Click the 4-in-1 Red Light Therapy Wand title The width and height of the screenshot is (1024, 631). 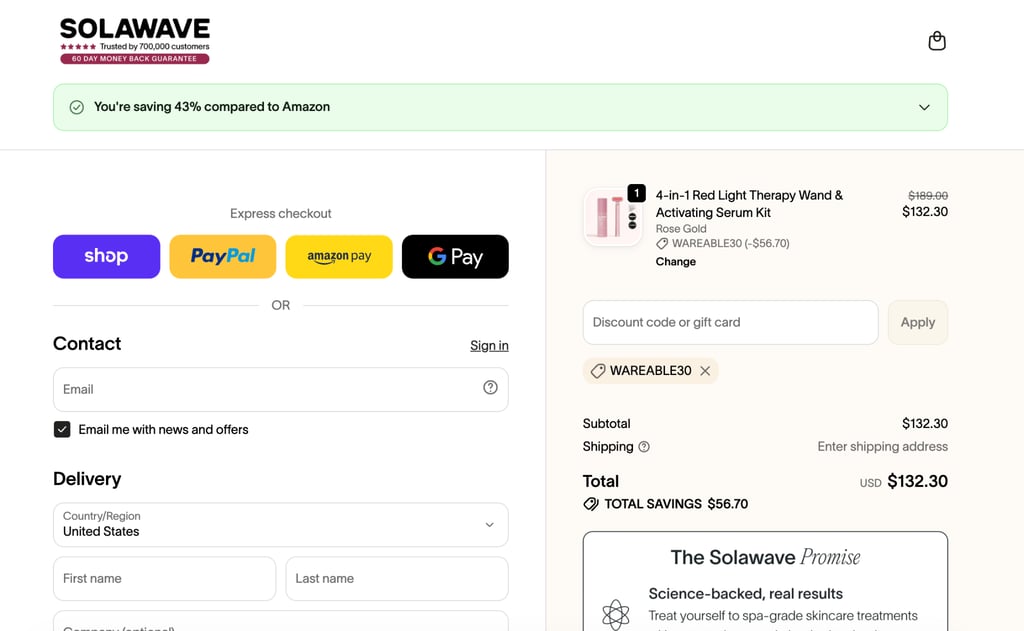pyautogui.click(x=749, y=204)
